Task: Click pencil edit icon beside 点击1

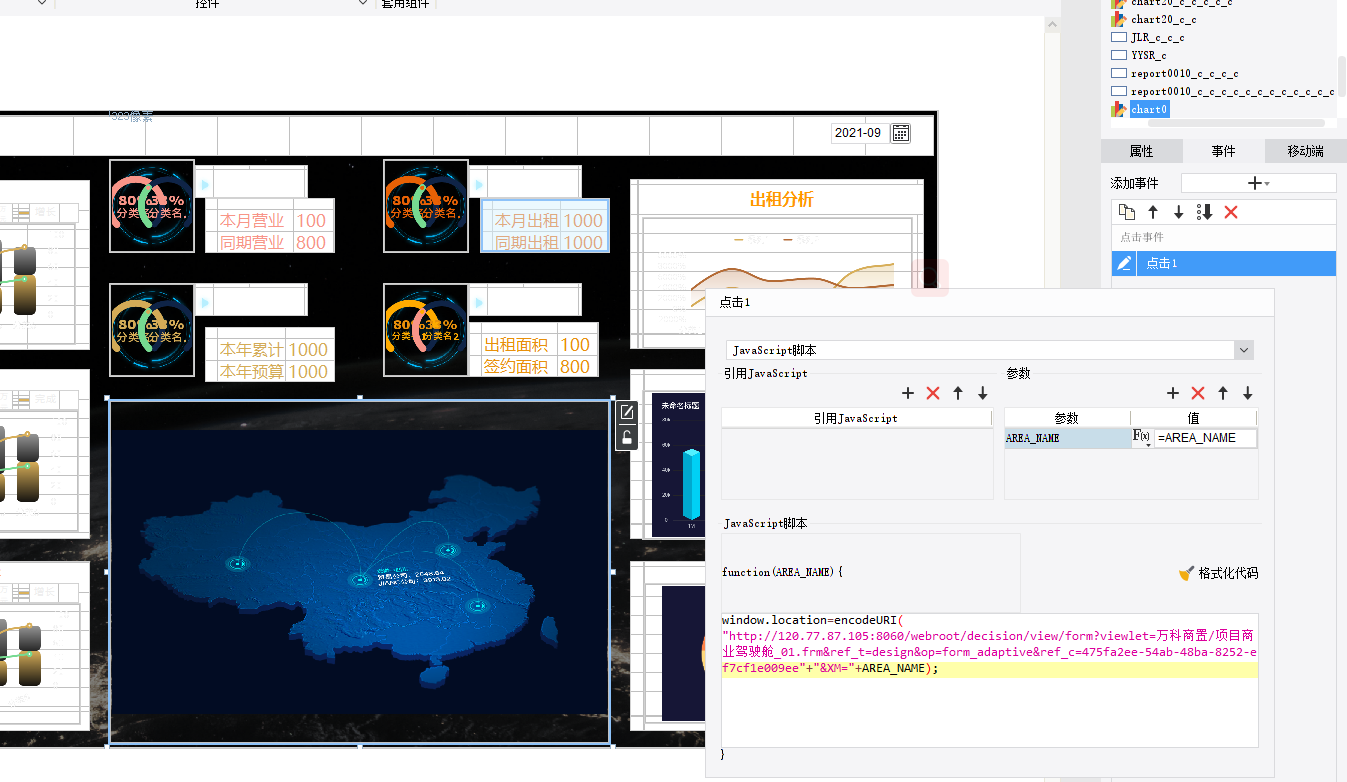Action: 1125,263
